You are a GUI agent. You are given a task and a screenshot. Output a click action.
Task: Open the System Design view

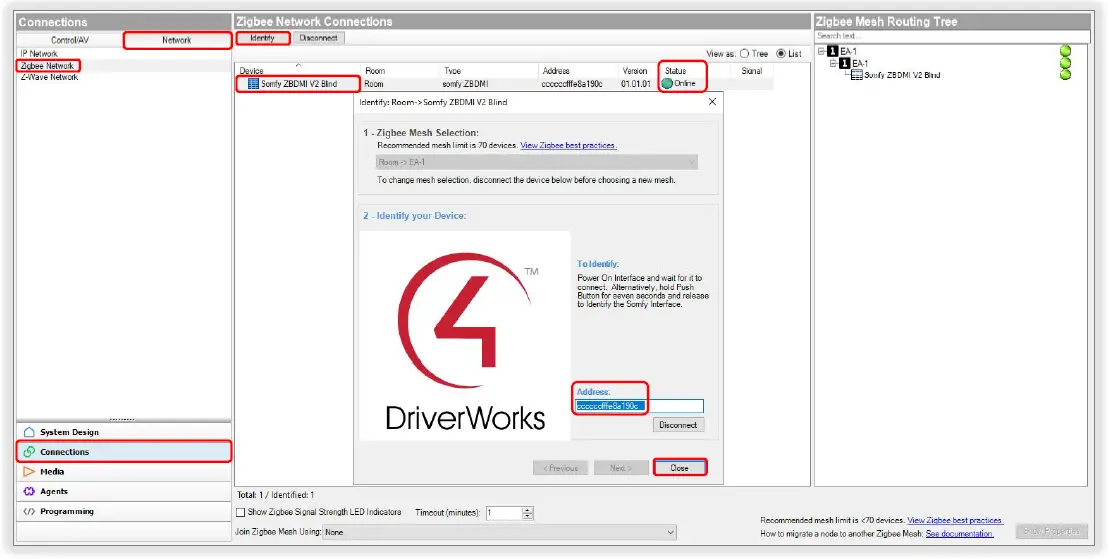click(x=124, y=432)
